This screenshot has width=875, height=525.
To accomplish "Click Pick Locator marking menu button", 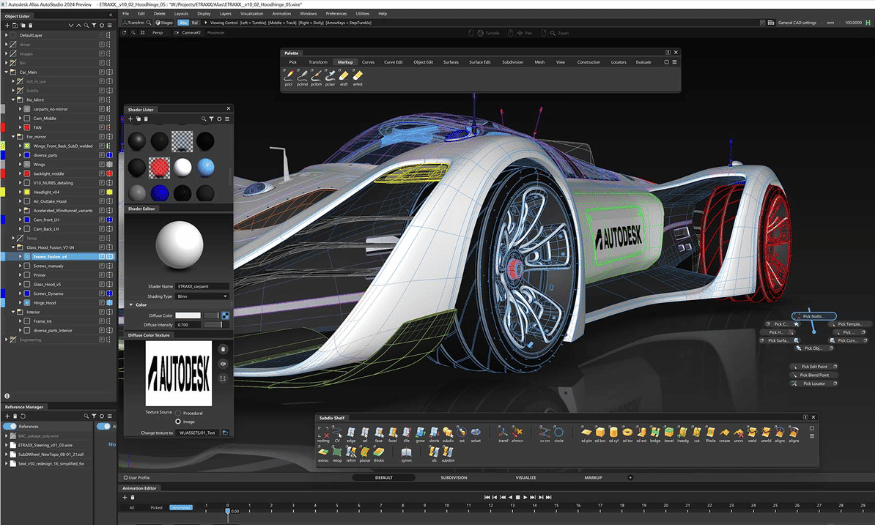I will coord(814,383).
